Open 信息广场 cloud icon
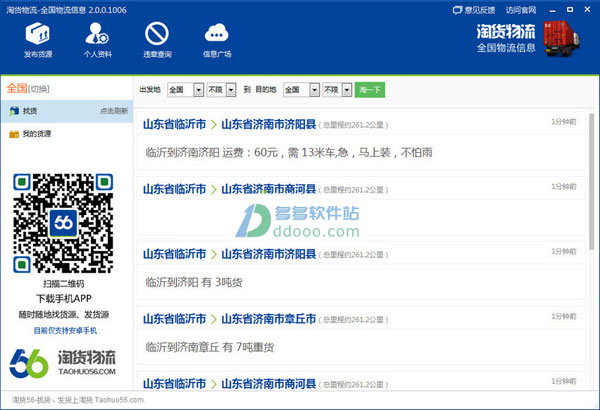 pyautogui.click(x=217, y=35)
